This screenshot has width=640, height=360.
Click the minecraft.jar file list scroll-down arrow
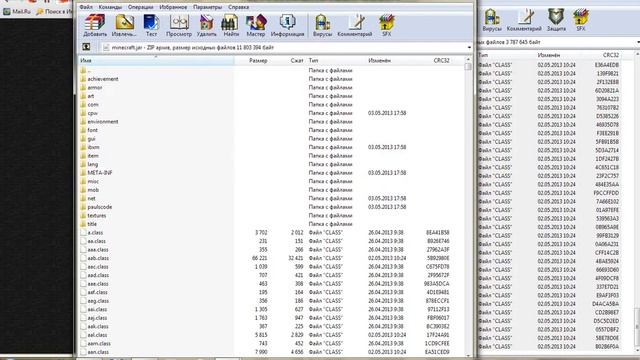[x=468, y=355]
